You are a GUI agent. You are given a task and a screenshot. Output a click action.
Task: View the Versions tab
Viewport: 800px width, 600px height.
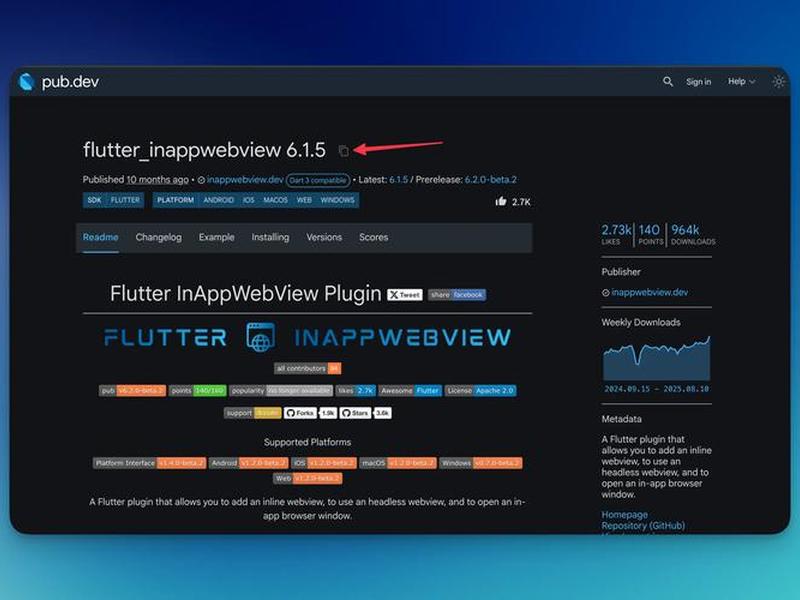324,237
